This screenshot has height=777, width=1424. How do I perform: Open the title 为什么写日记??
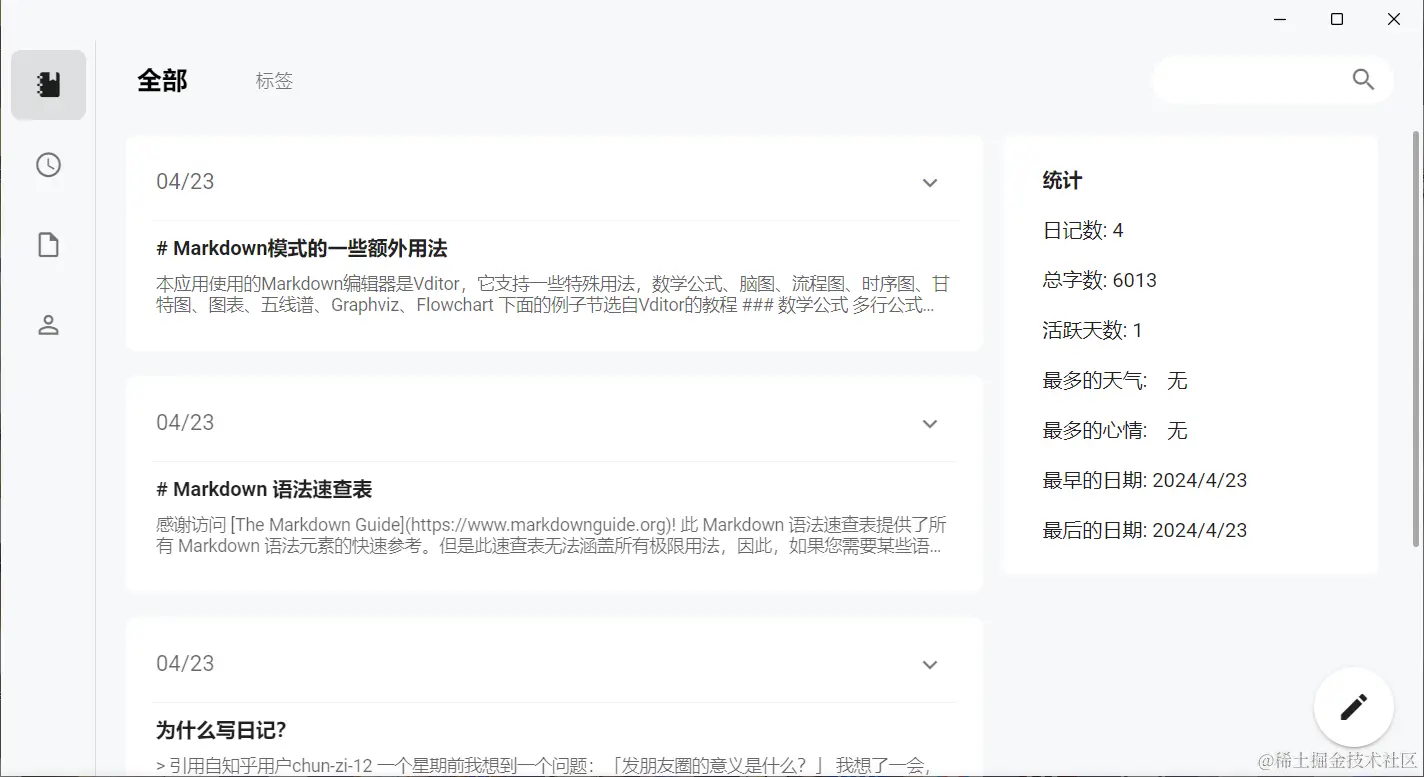click(221, 730)
